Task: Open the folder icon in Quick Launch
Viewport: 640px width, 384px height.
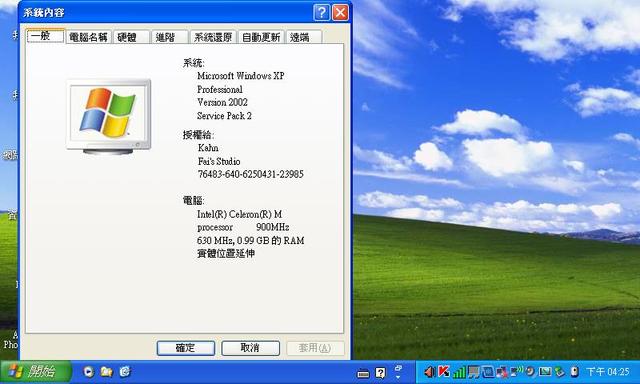Action: point(107,371)
